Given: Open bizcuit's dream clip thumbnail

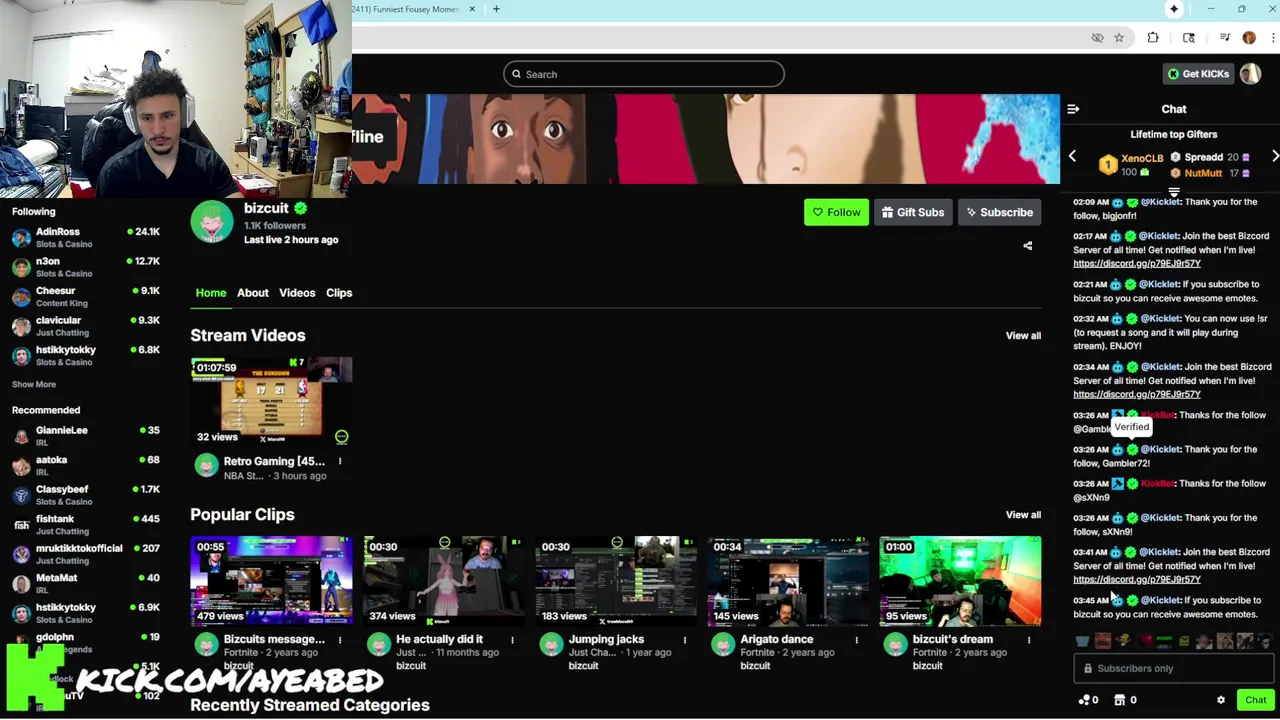Looking at the screenshot, I should point(960,581).
